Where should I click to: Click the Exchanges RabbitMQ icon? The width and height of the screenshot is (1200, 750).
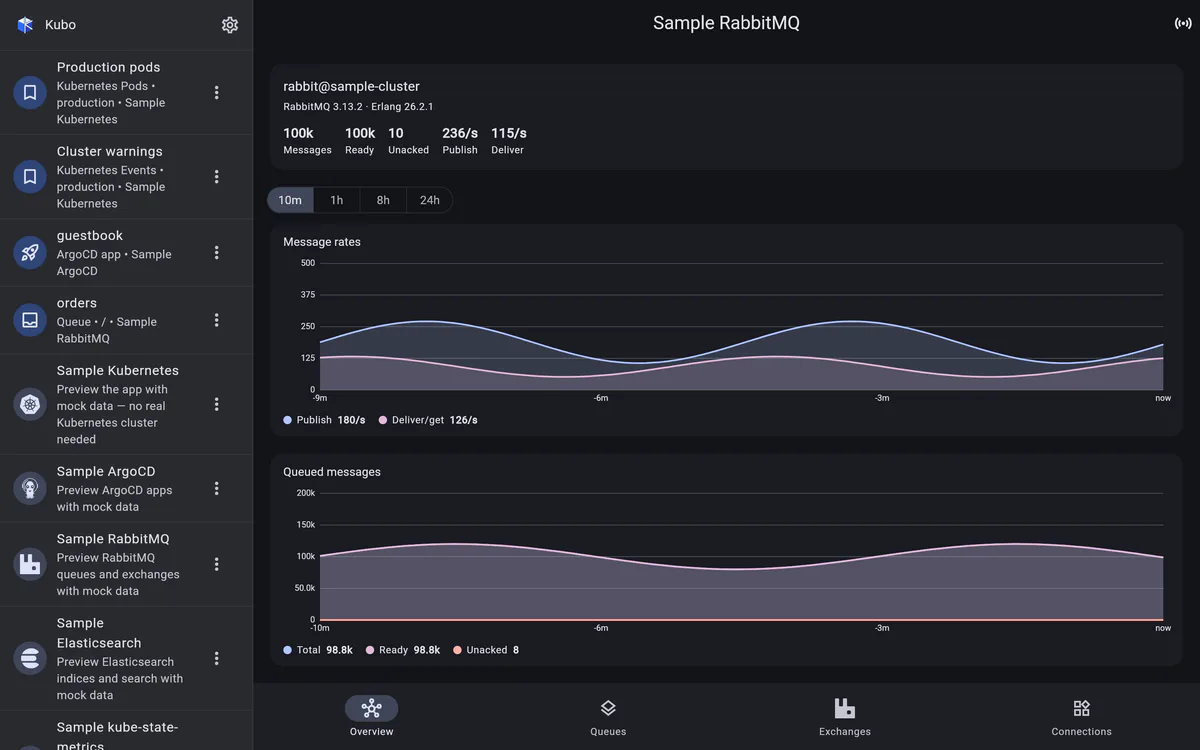[x=845, y=708]
